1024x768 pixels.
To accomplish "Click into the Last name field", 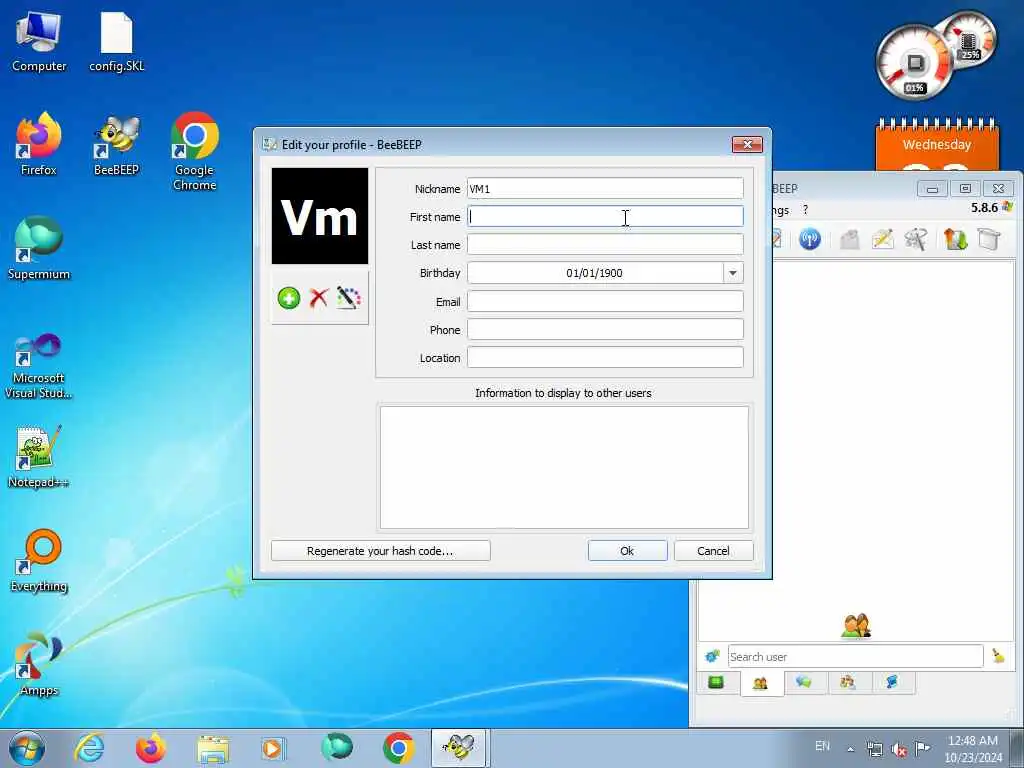I will [605, 244].
